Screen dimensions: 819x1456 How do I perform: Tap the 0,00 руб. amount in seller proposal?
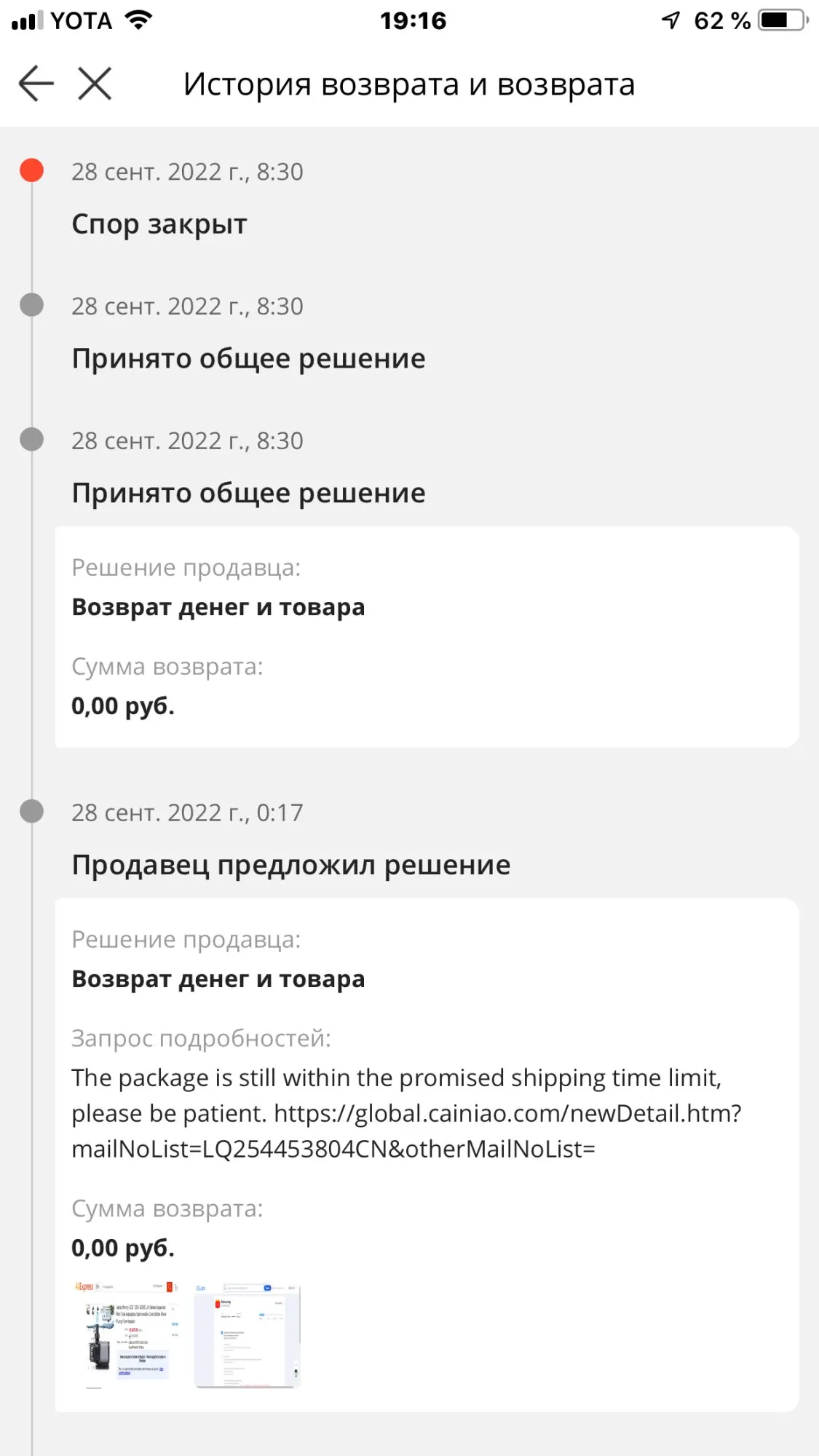click(123, 1248)
